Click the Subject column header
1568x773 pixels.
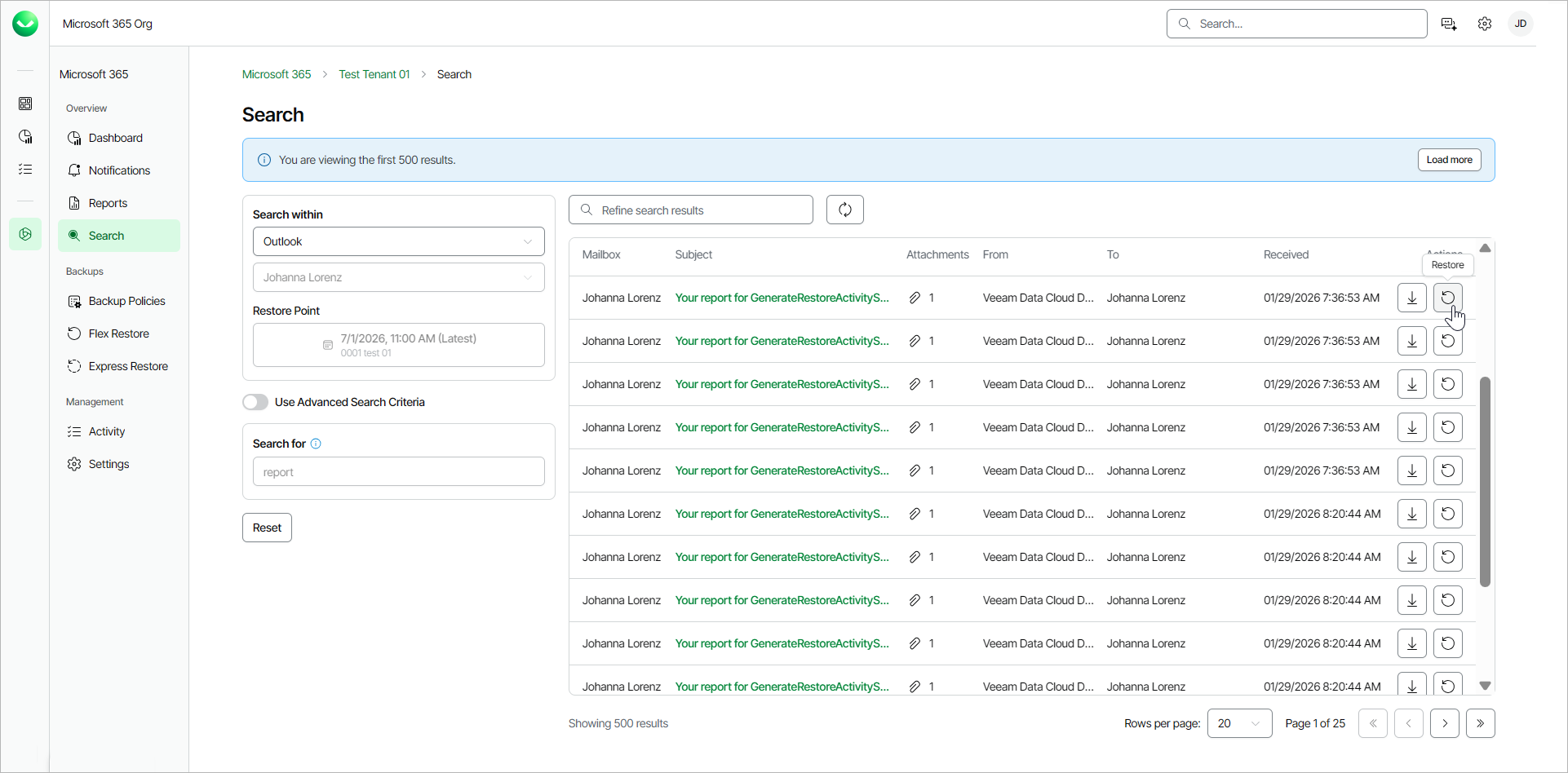pos(693,254)
